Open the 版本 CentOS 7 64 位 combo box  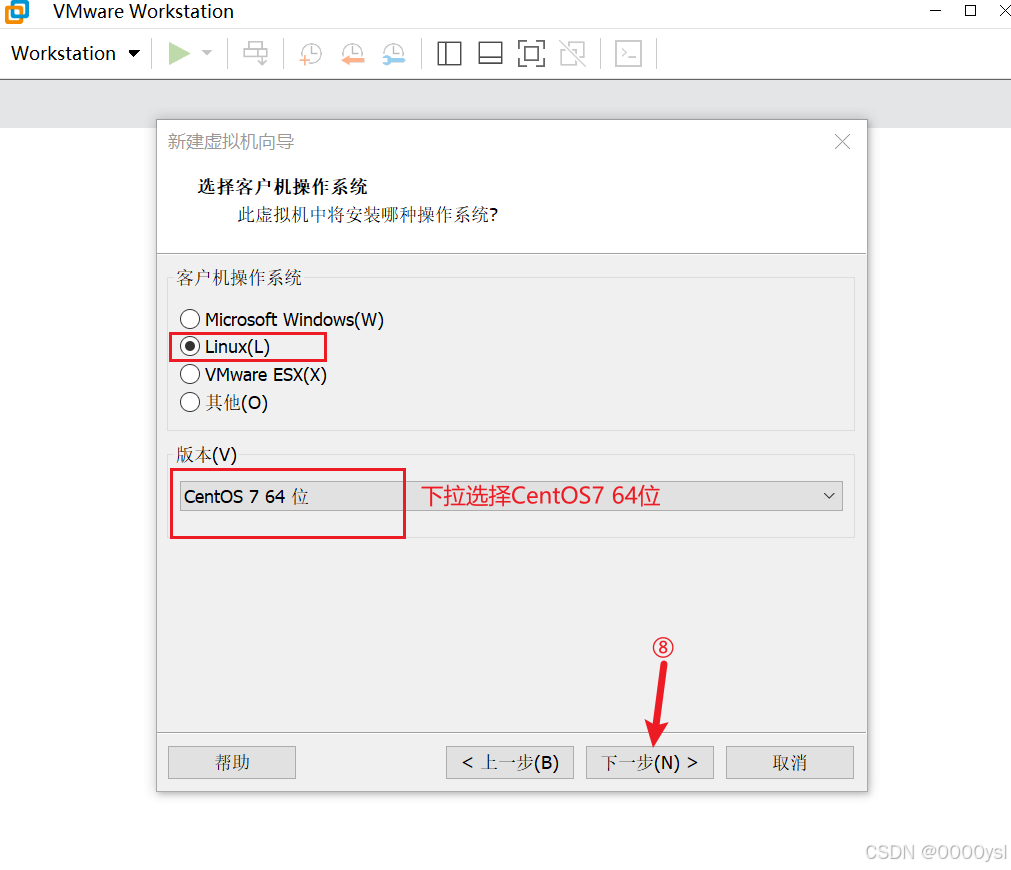point(511,496)
